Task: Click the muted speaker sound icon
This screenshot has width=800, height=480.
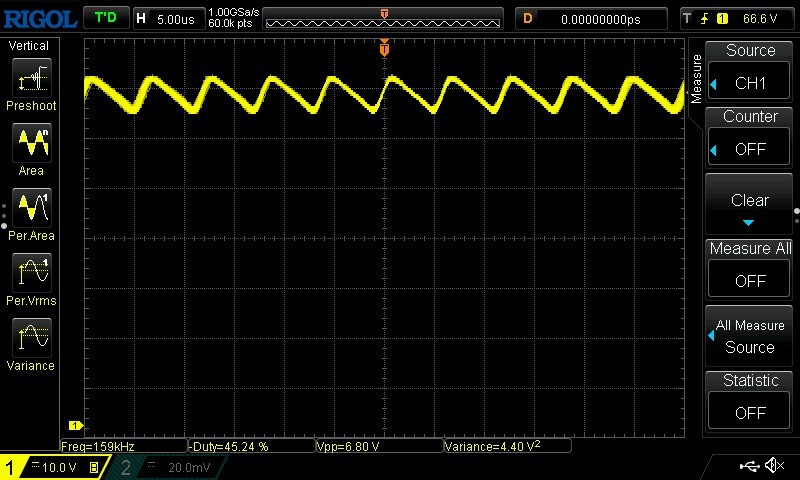Action: coord(774,465)
